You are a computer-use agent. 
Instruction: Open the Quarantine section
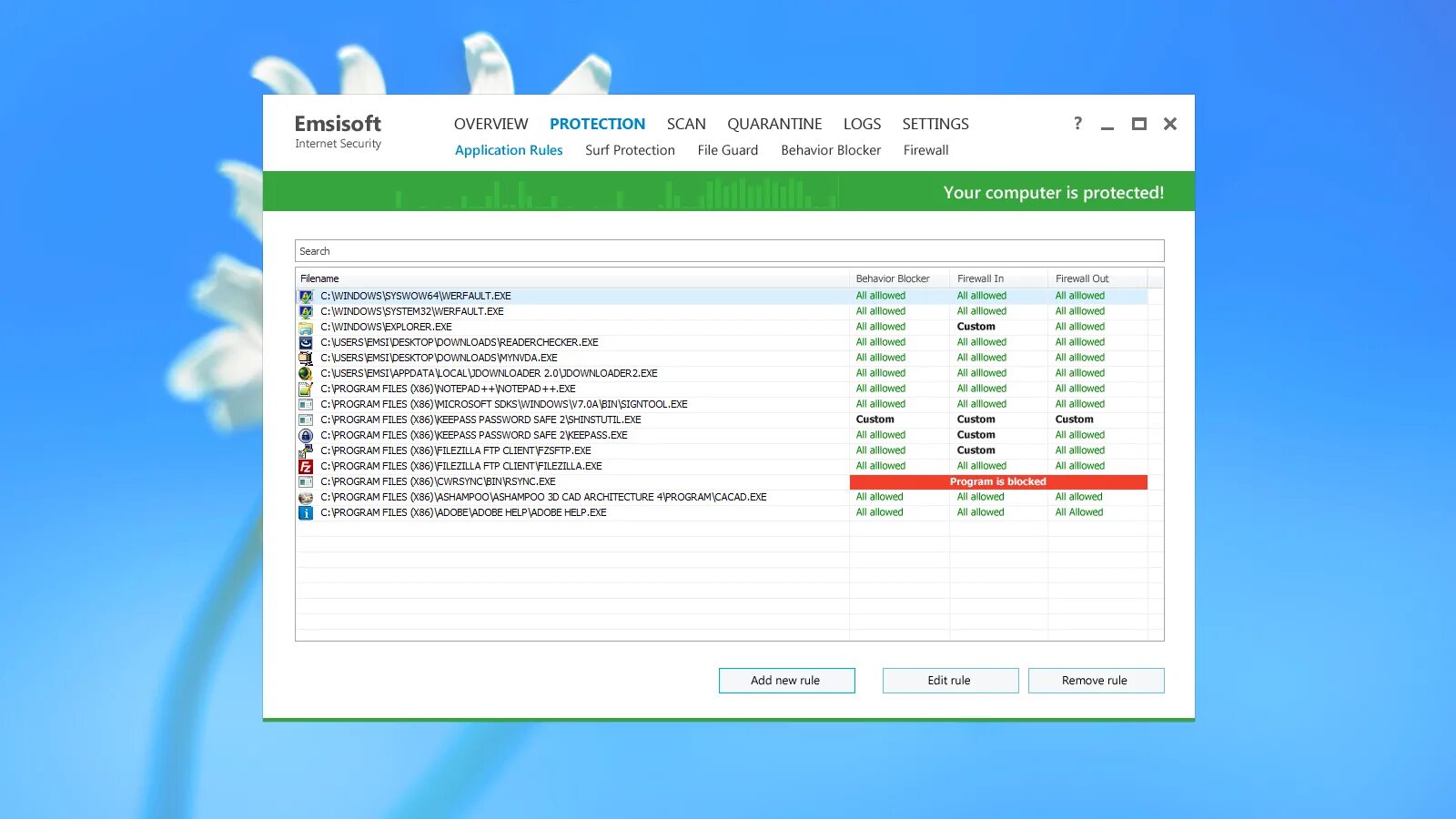coord(774,124)
